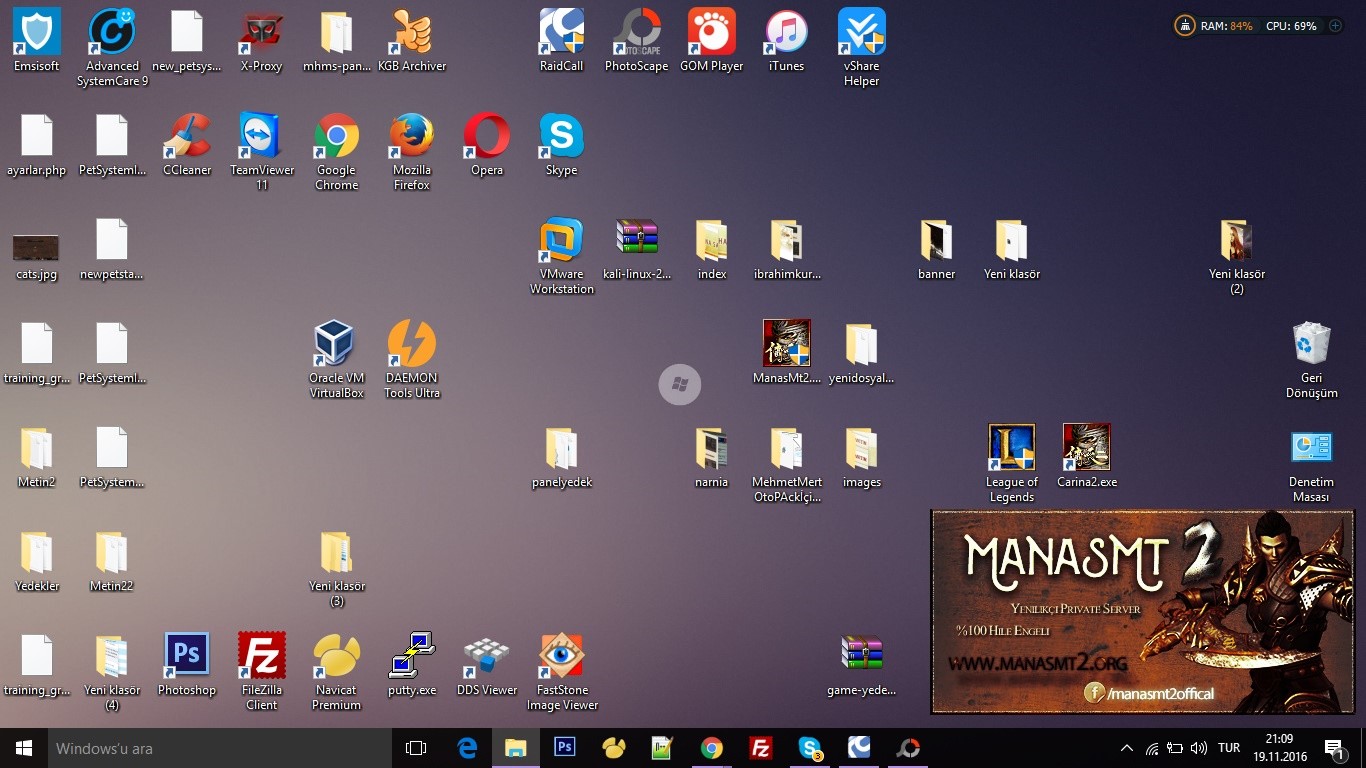Select the Yedekler folder
The image size is (1366, 768).
point(37,560)
